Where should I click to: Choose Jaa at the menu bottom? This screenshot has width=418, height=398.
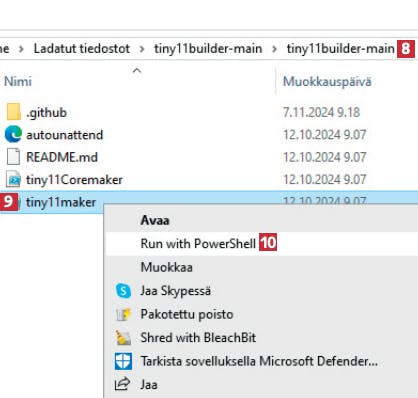click(x=149, y=385)
